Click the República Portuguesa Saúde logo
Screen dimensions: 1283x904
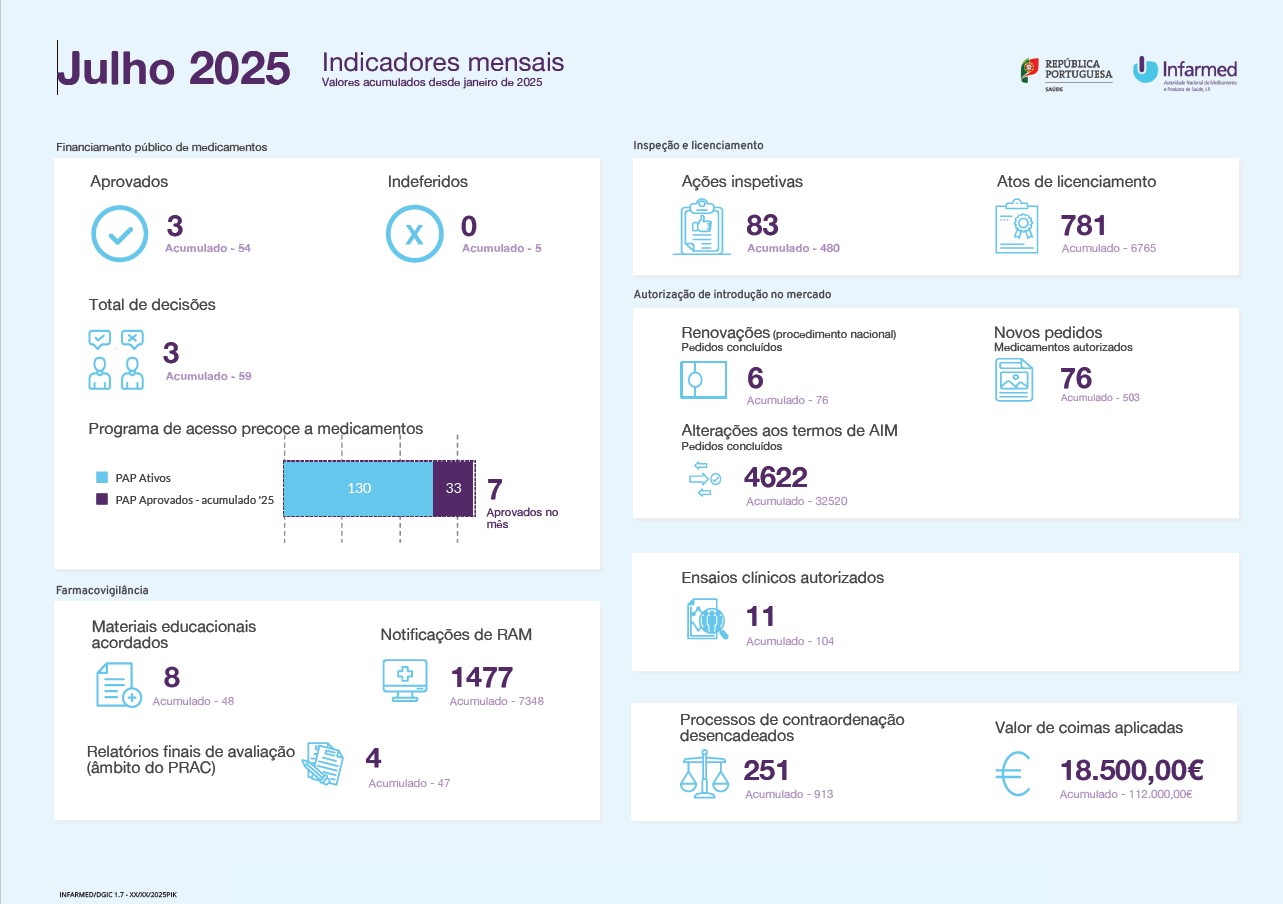coord(1066,74)
